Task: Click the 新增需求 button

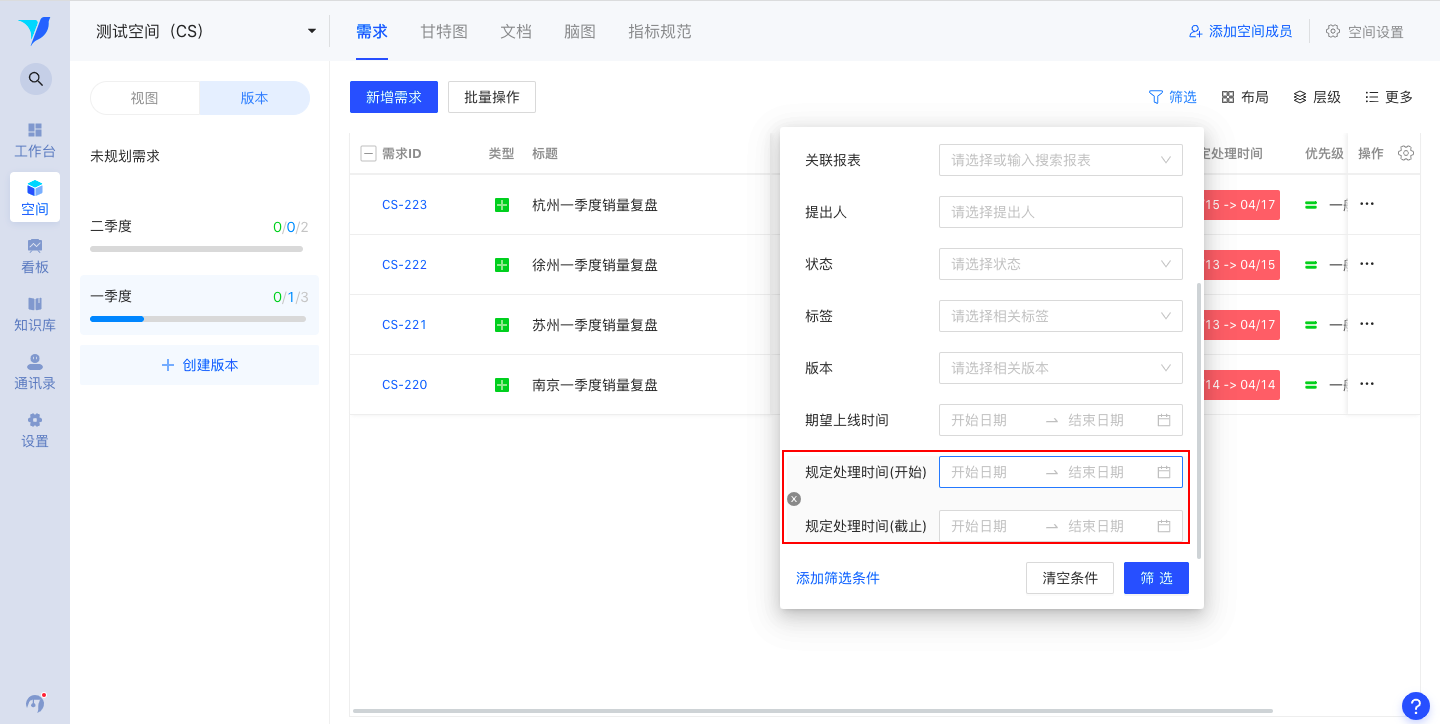Action: (x=393, y=97)
